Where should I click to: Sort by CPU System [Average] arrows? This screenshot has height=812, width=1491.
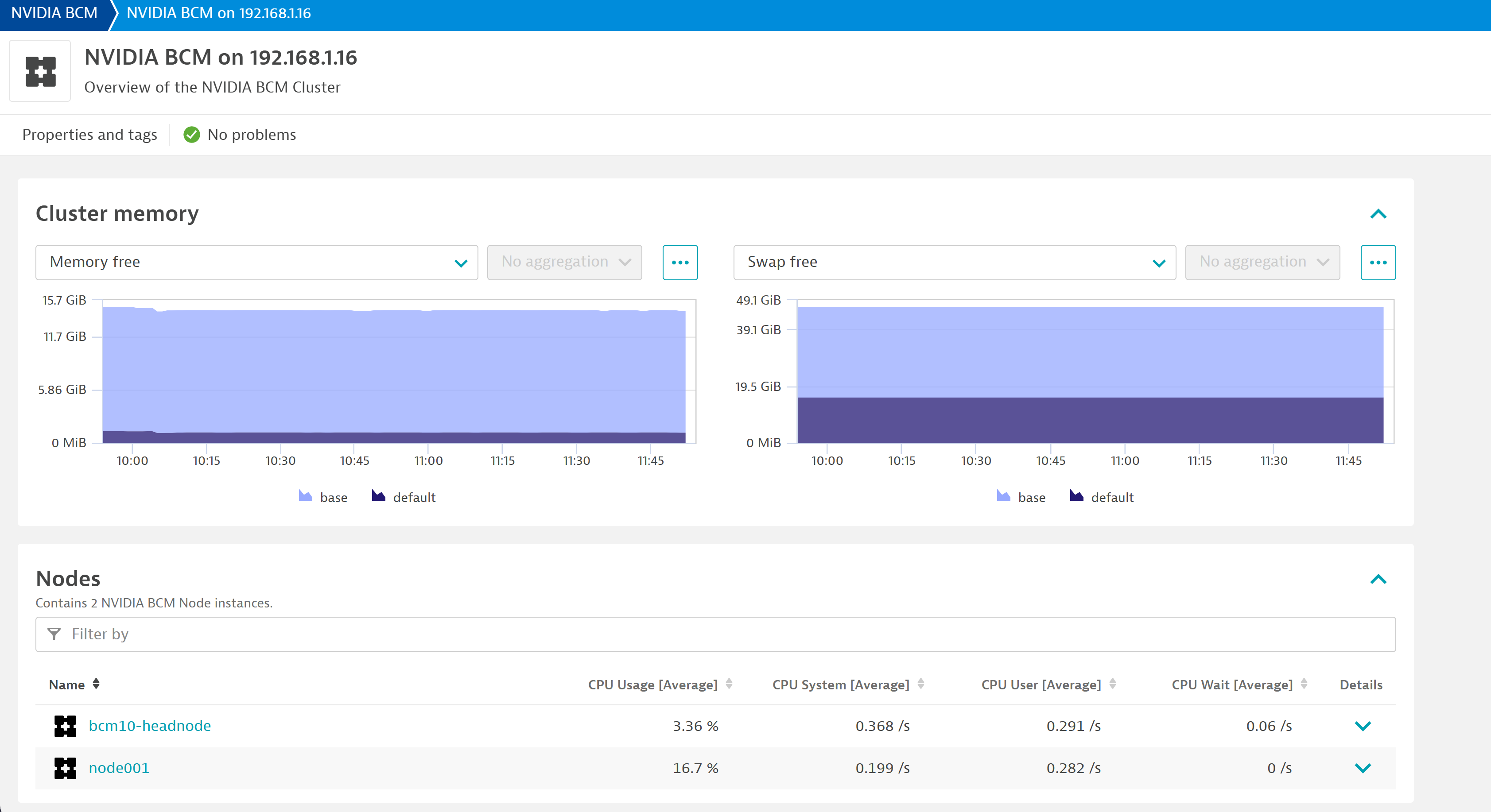(x=921, y=684)
